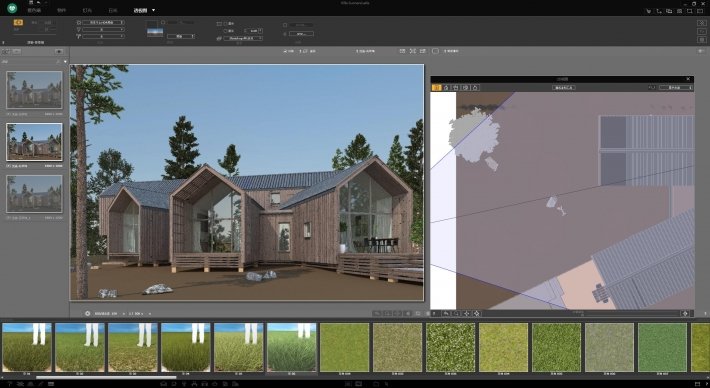Click the expand-arrows icon above the viewport
710x388 pixels.
(413, 51)
